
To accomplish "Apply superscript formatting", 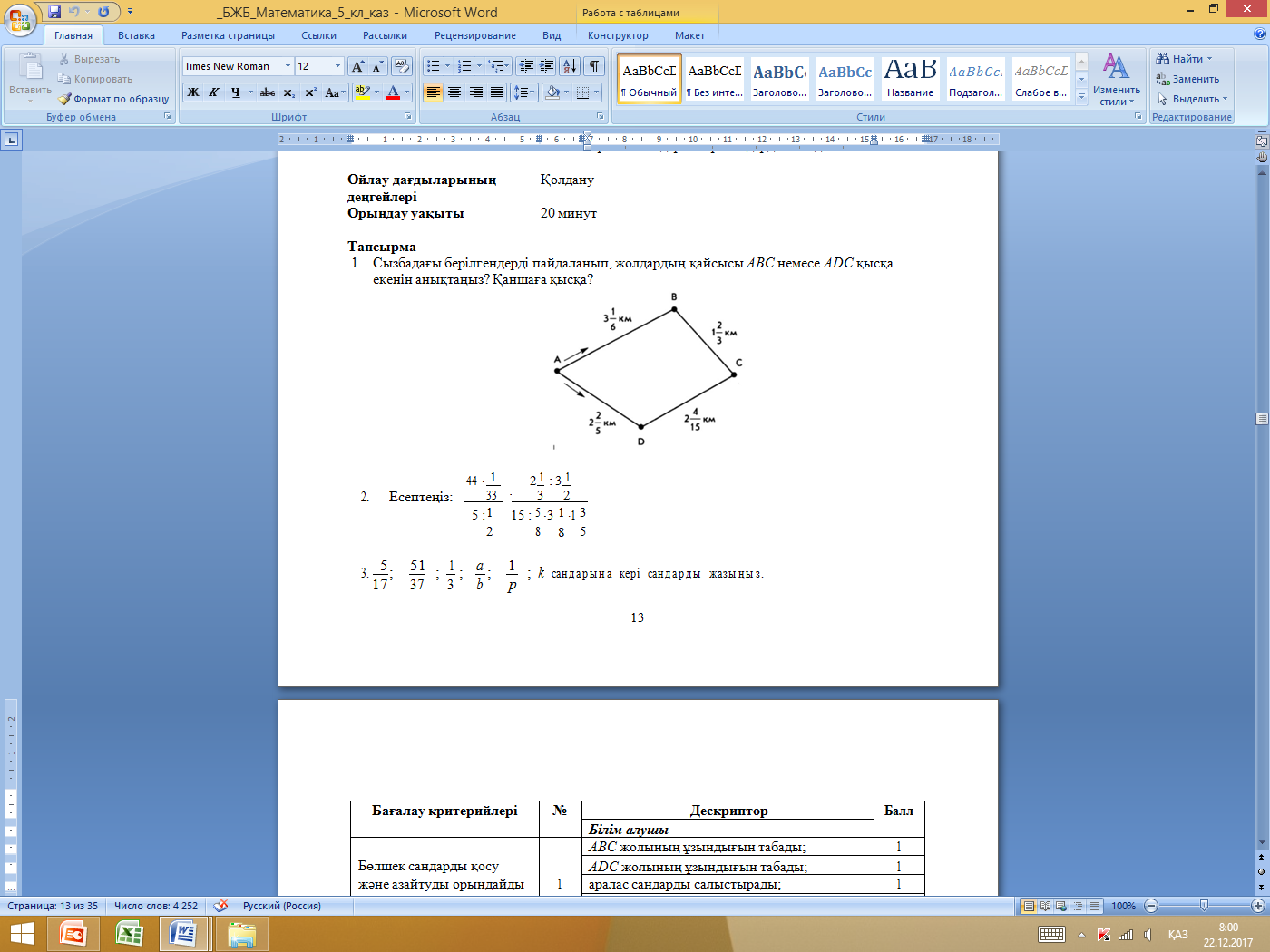I will pyautogui.click(x=310, y=92).
